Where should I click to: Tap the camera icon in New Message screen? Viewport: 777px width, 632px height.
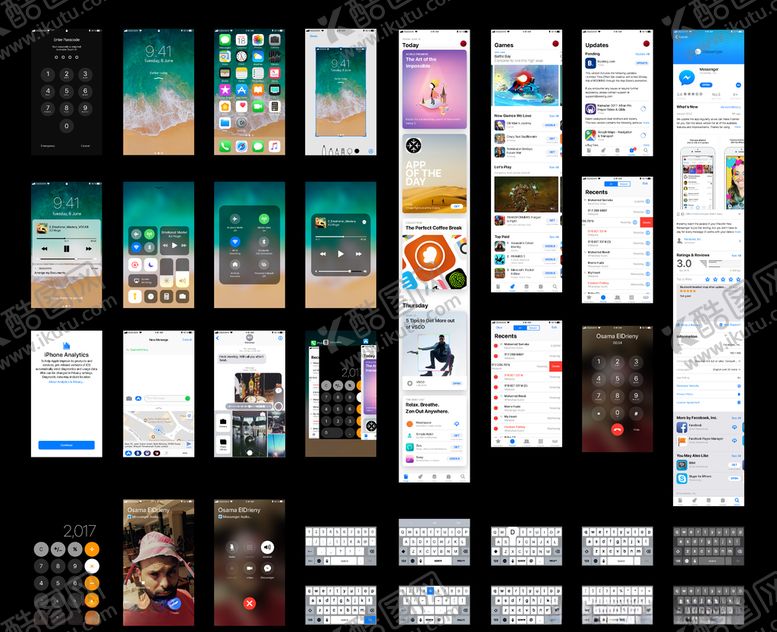coord(129,399)
